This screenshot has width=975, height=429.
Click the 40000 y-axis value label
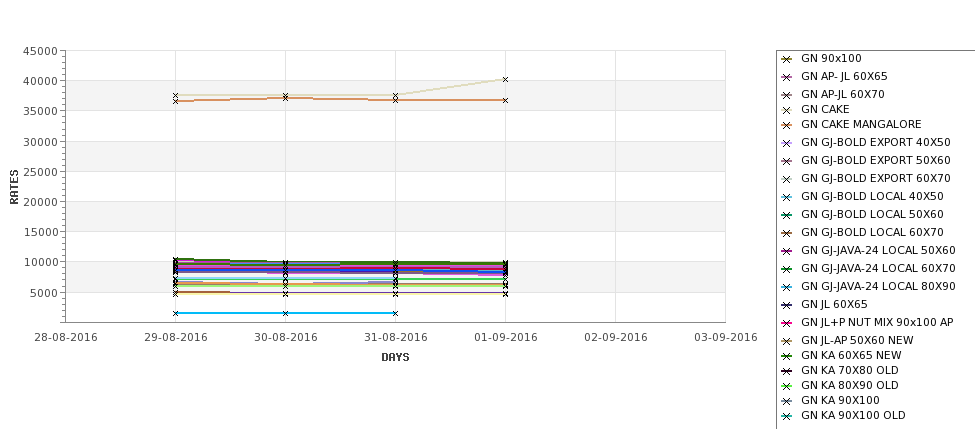40,81
